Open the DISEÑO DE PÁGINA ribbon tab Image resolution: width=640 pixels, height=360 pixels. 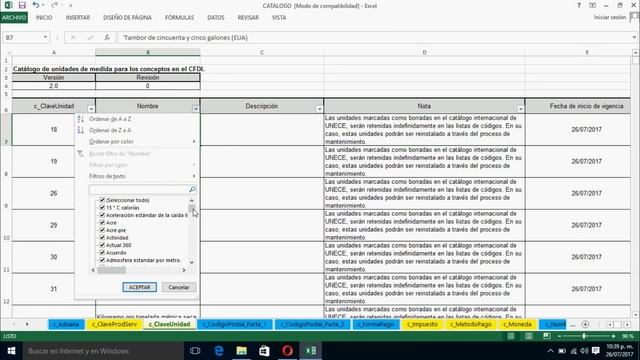coord(127,18)
